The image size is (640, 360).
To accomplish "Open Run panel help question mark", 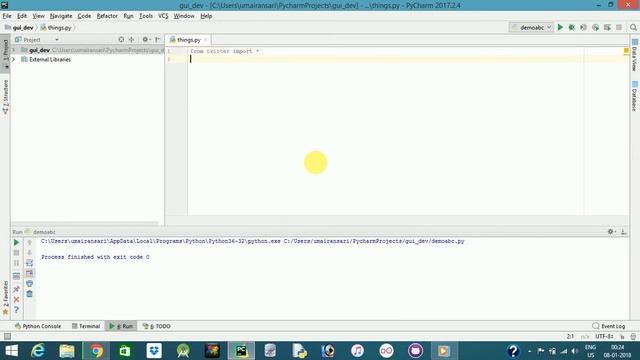I will 16,310.
